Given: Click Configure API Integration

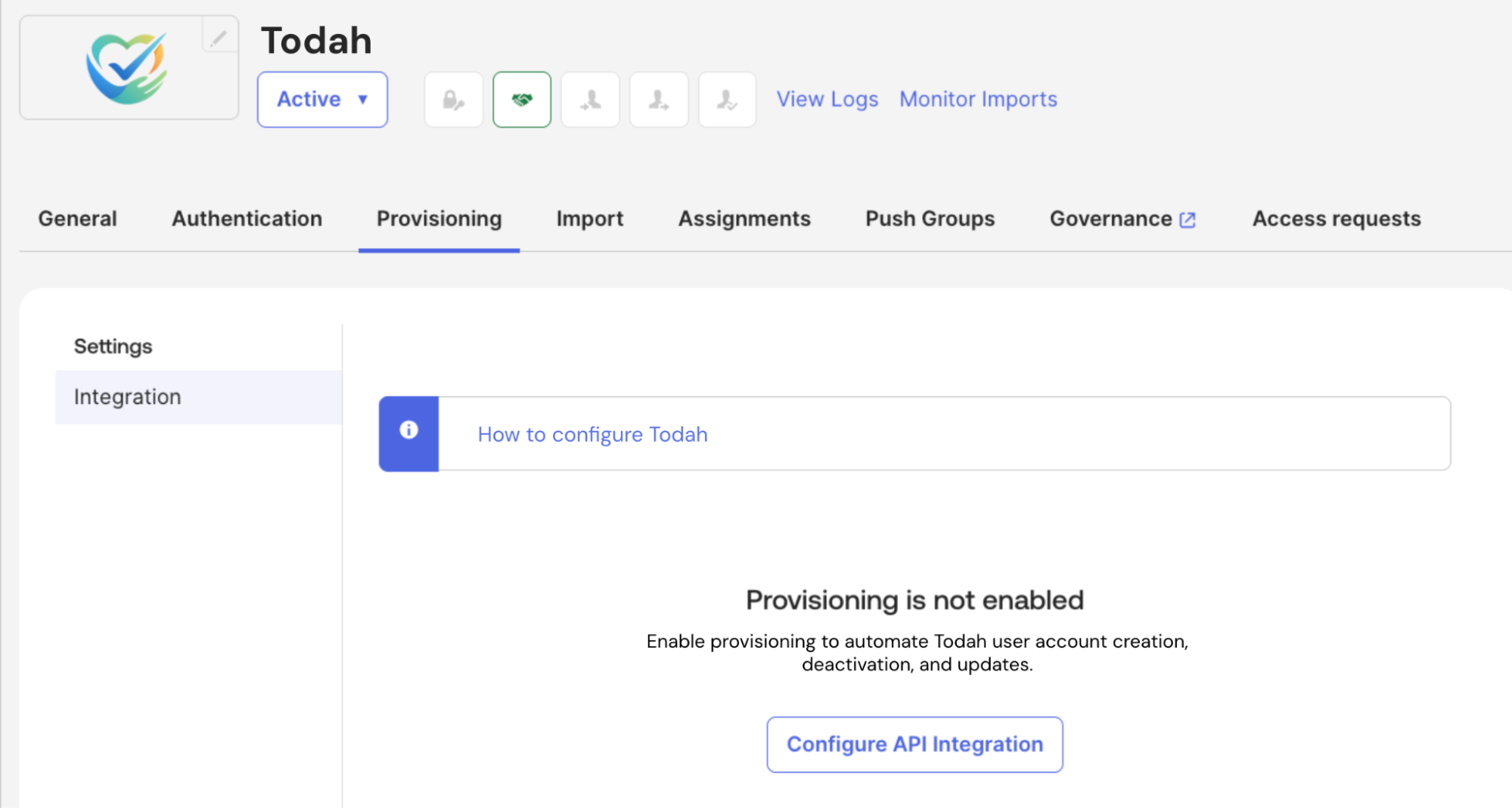Looking at the screenshot, I should (x=914, y=744).
